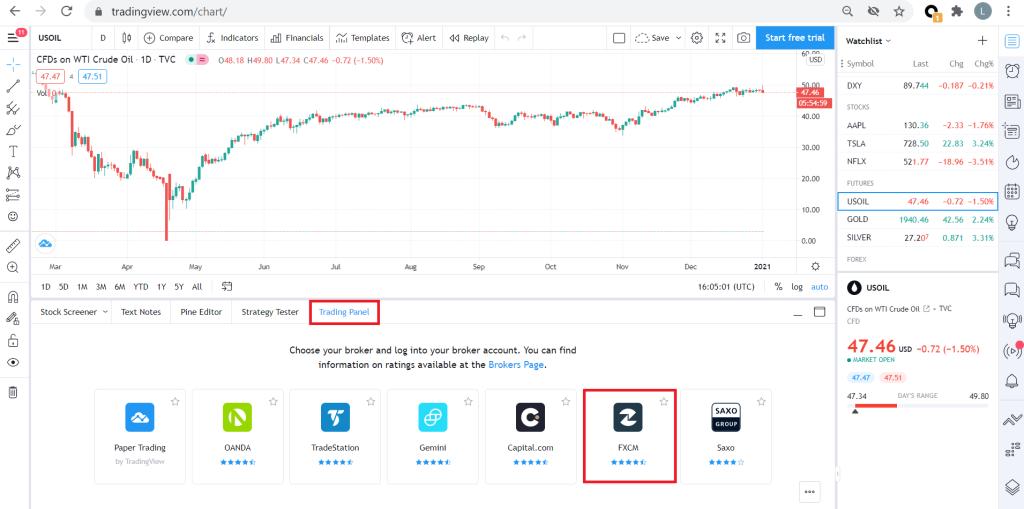
Task: Switch to Trading Panel tab
Action: coord(344,312)
